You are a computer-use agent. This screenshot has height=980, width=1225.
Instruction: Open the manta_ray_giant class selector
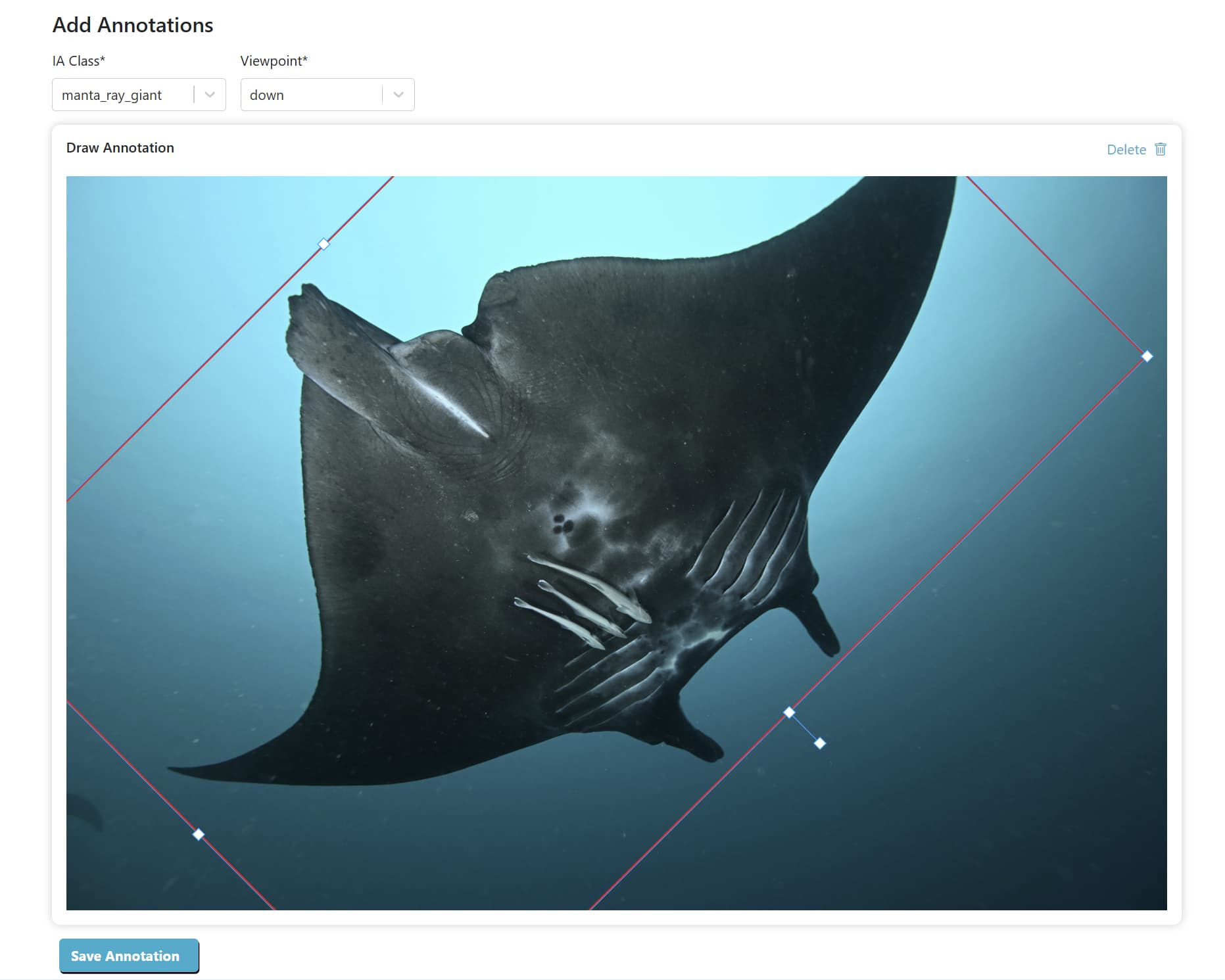139,95
